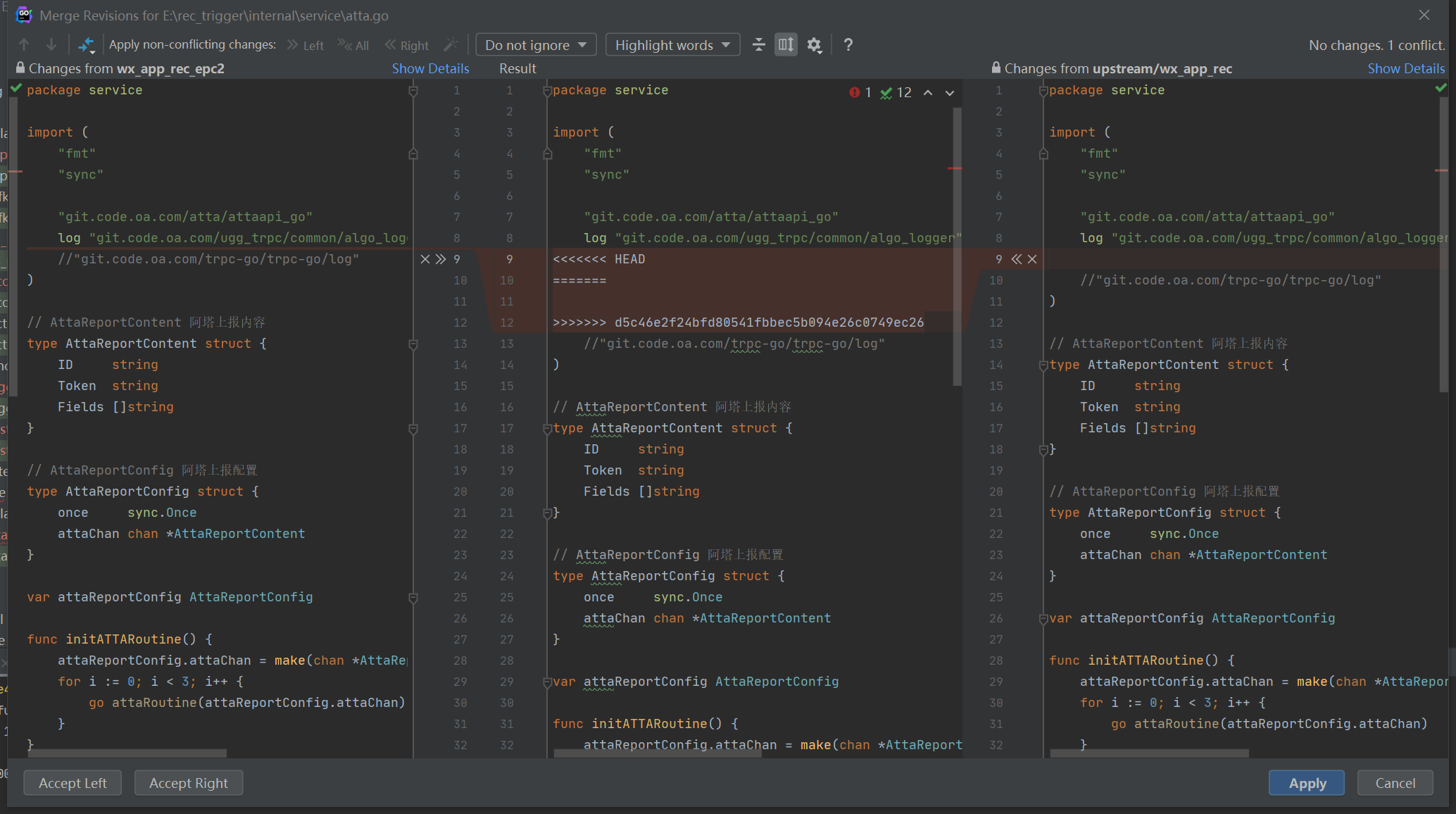Image resolution: width=1456 pixels, height=814 pixels.
Task: Select Show Details for upstream/wx_app_rec
Action: point(1404,68)
